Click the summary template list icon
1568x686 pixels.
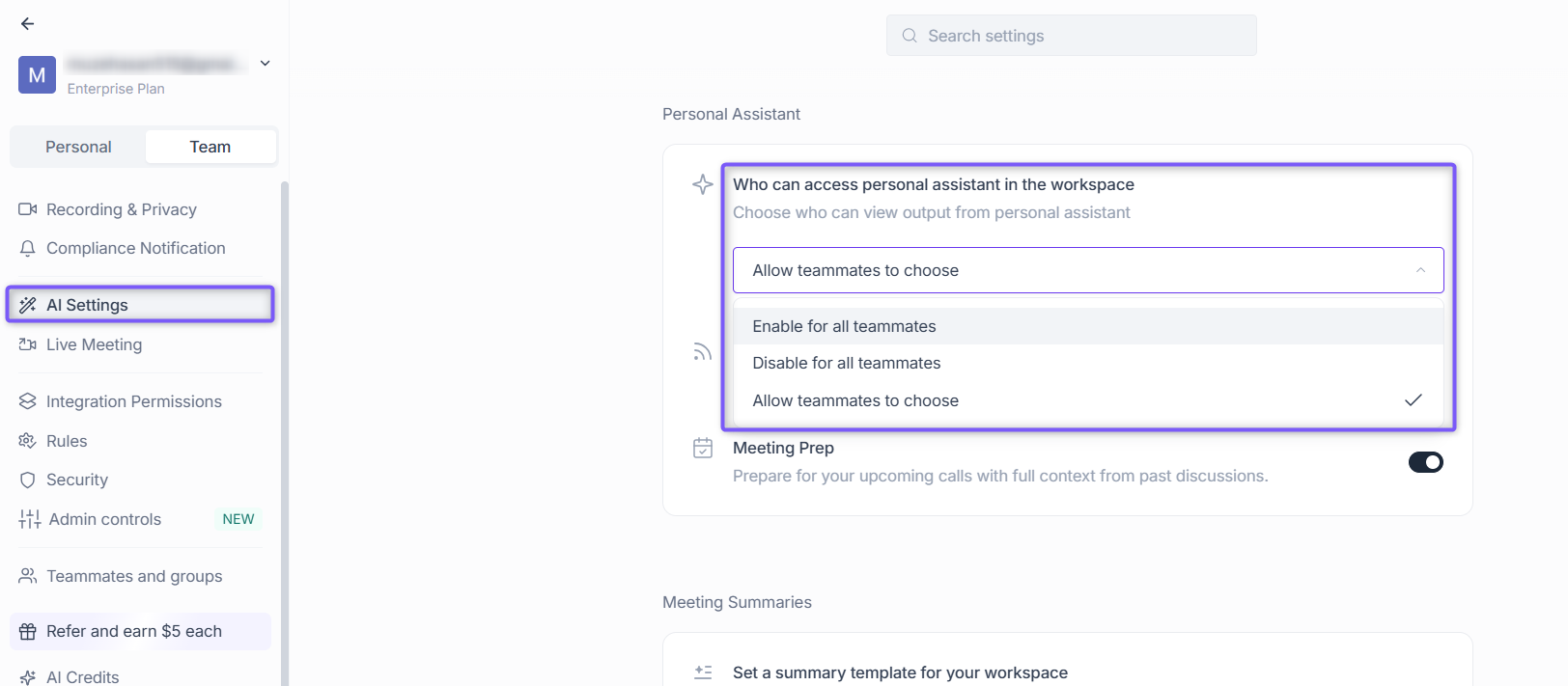pyautogui.click(x=703, y=672)
